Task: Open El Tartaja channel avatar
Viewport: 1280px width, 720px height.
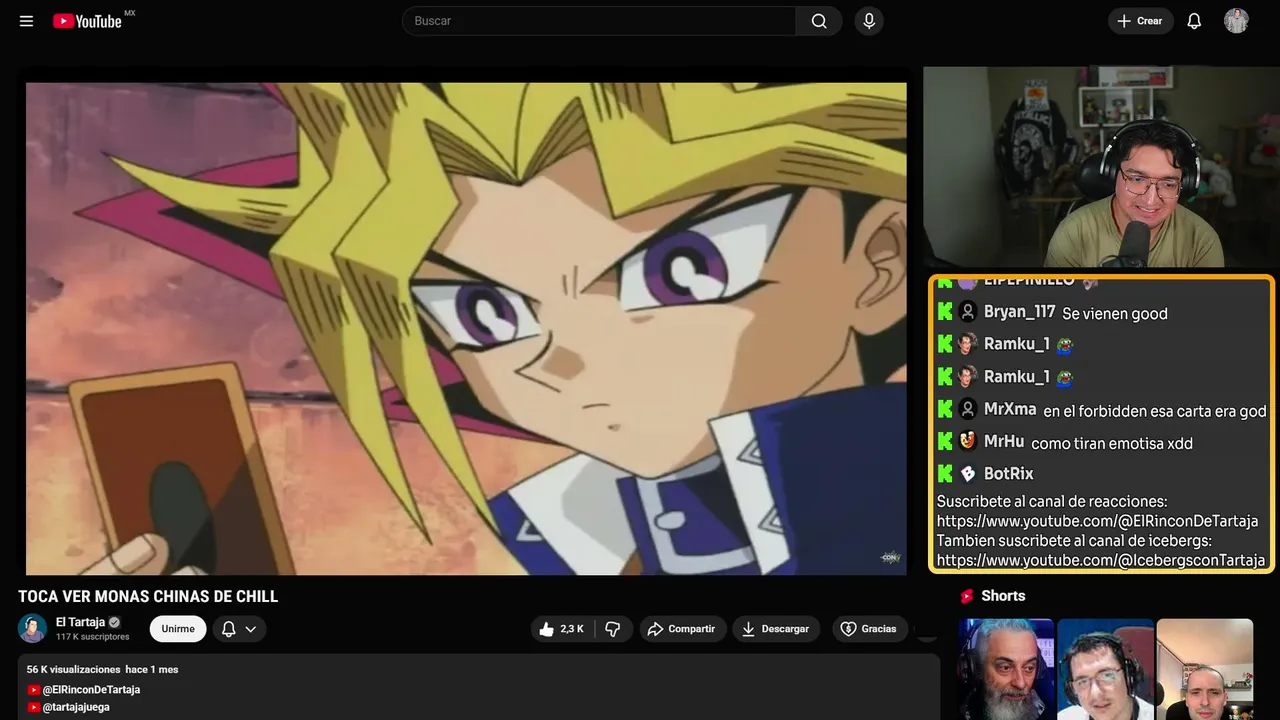Action: tap(33, 628)
